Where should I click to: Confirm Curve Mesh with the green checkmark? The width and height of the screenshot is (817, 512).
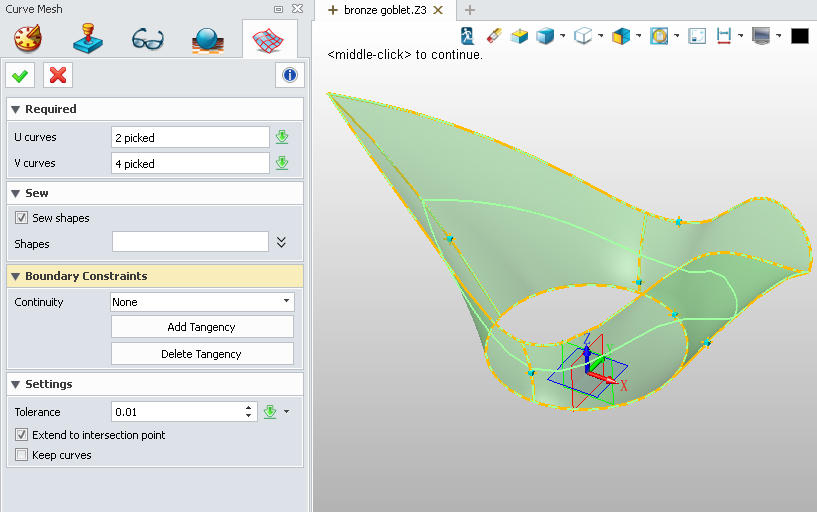tap(20, 76)
